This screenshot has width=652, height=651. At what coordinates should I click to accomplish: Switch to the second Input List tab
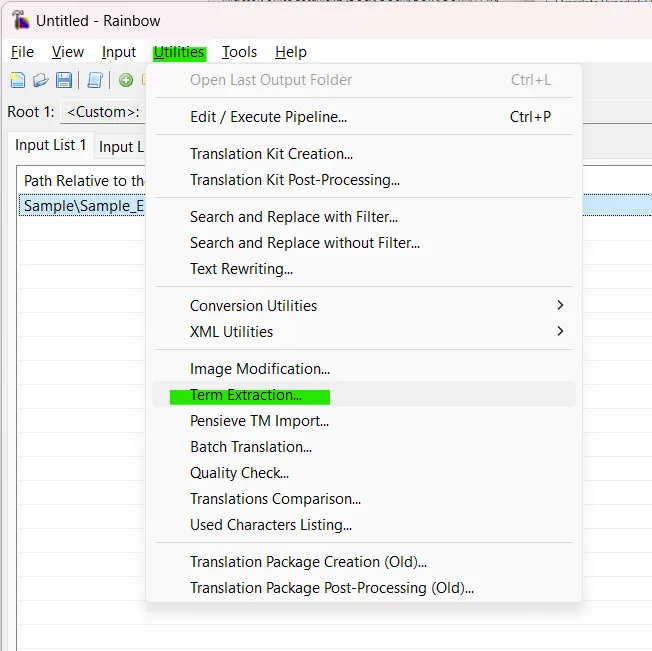[x=121, y=147]
